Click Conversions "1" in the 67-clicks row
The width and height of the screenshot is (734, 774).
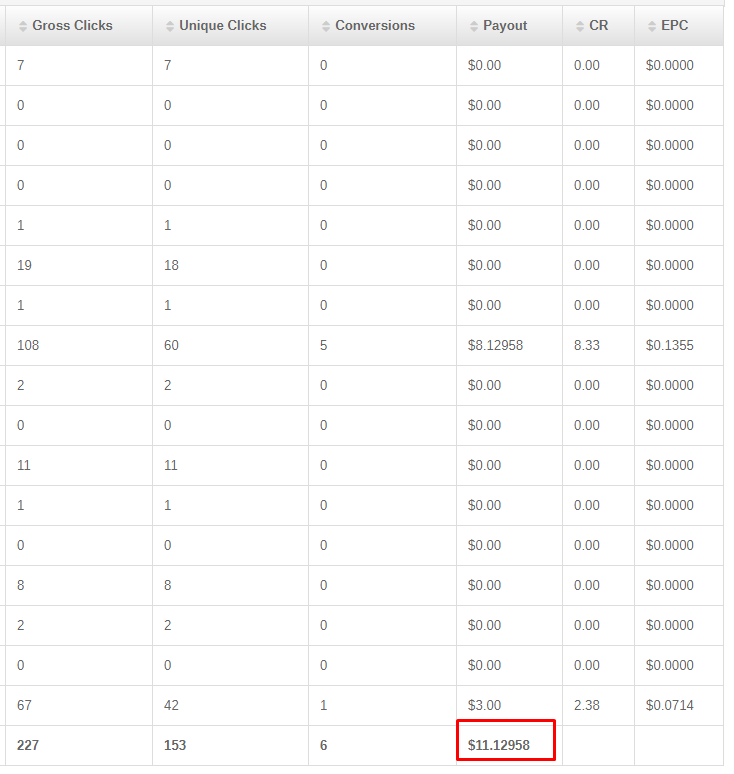pyautogui.click(x=323, y=705)
